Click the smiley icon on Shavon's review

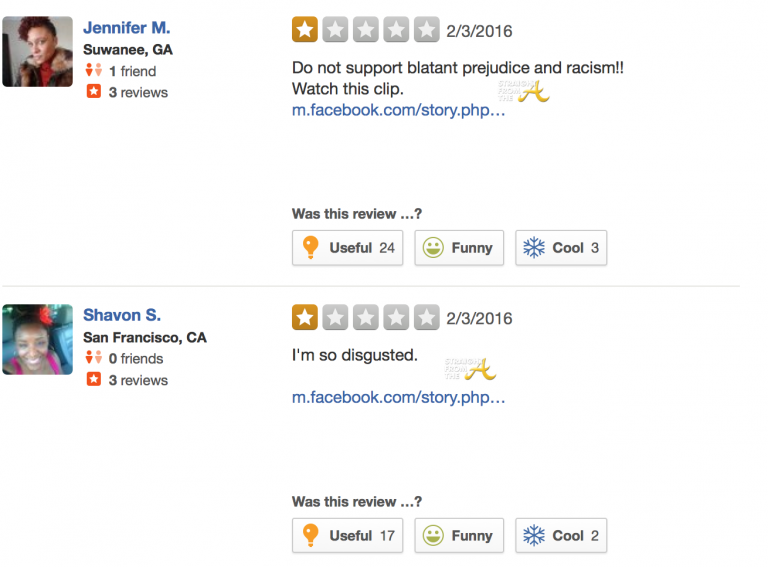click(x=432, y=535)
